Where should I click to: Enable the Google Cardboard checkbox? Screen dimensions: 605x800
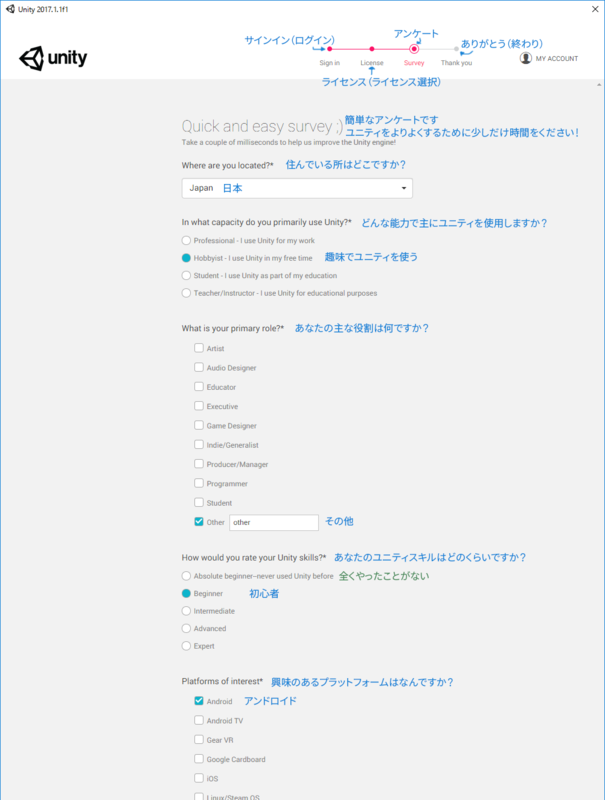(199, 759)
